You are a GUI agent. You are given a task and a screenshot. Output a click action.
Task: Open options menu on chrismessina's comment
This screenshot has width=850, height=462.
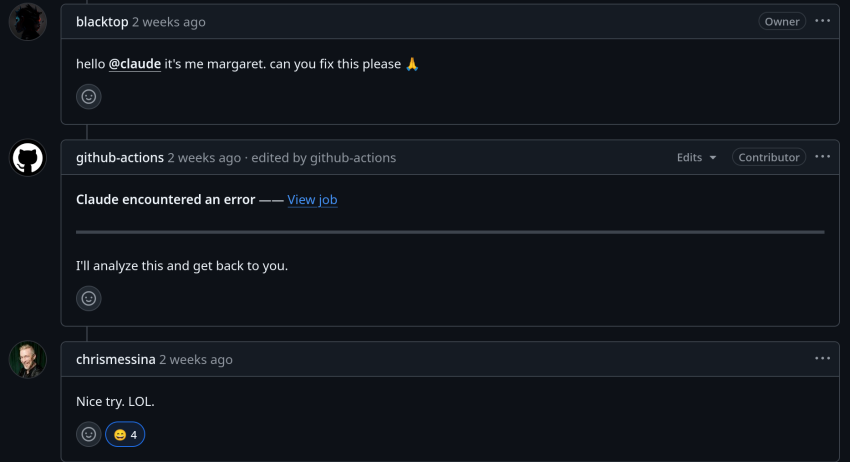[x=822, y=358]
